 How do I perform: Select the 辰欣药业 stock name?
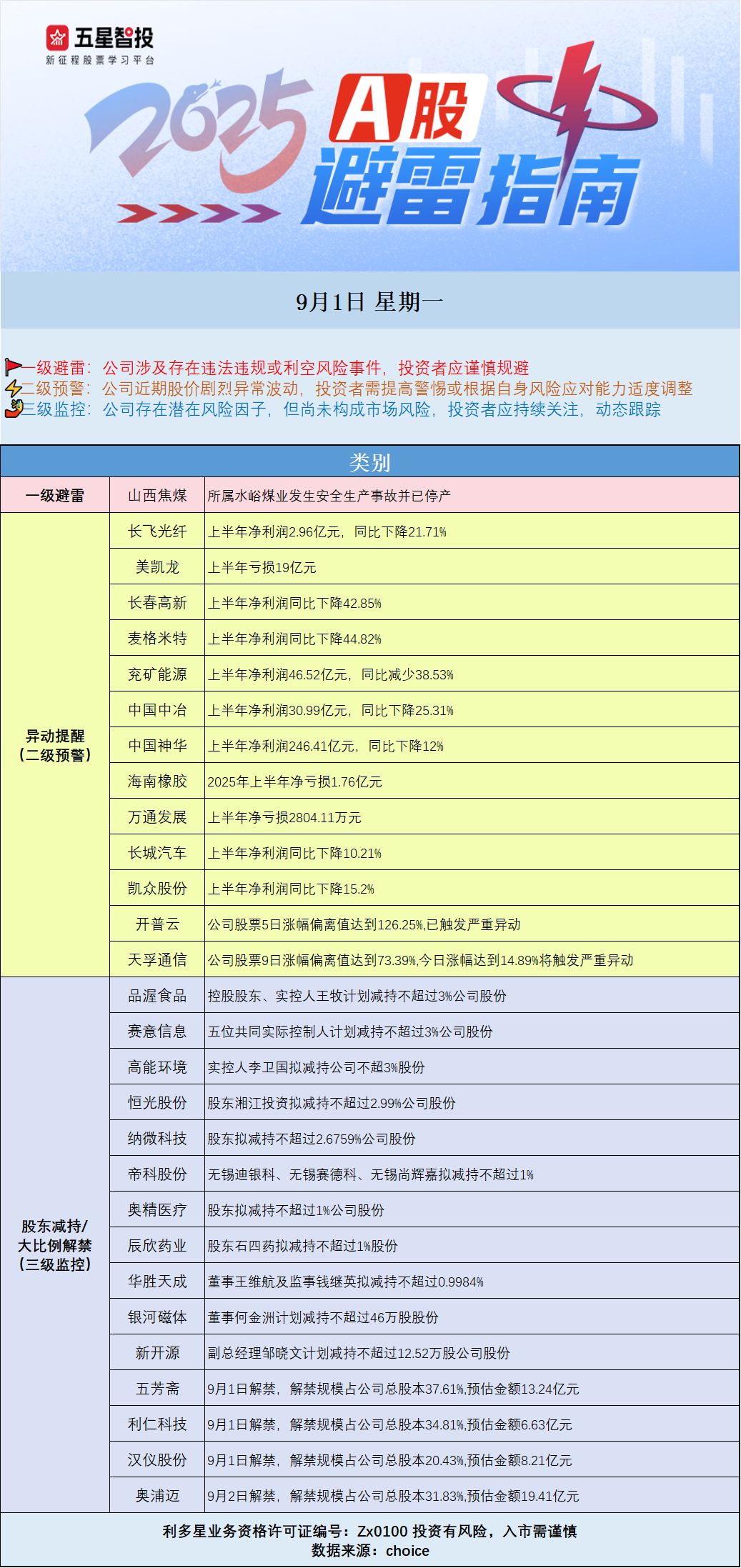coord(157,1245)
